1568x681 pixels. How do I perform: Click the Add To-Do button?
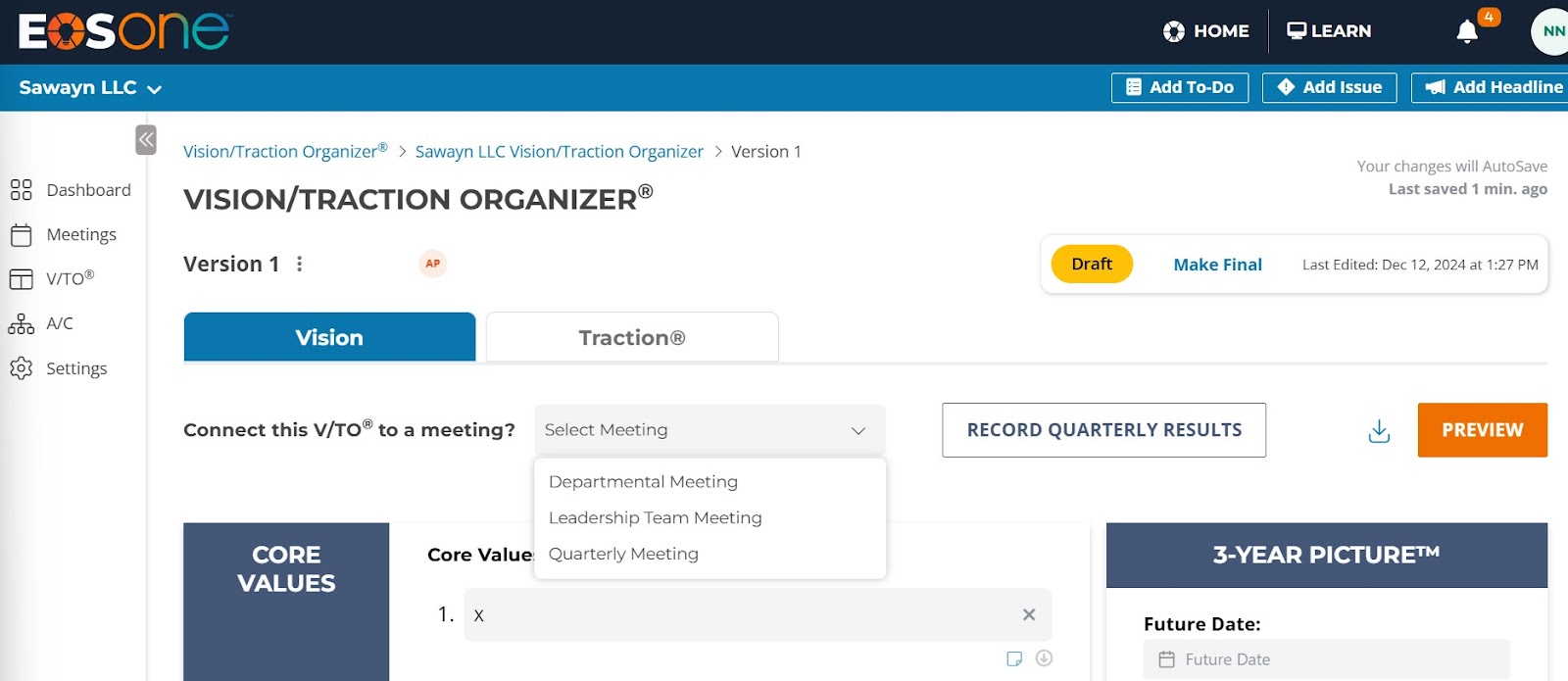(x=1180, y=87)
